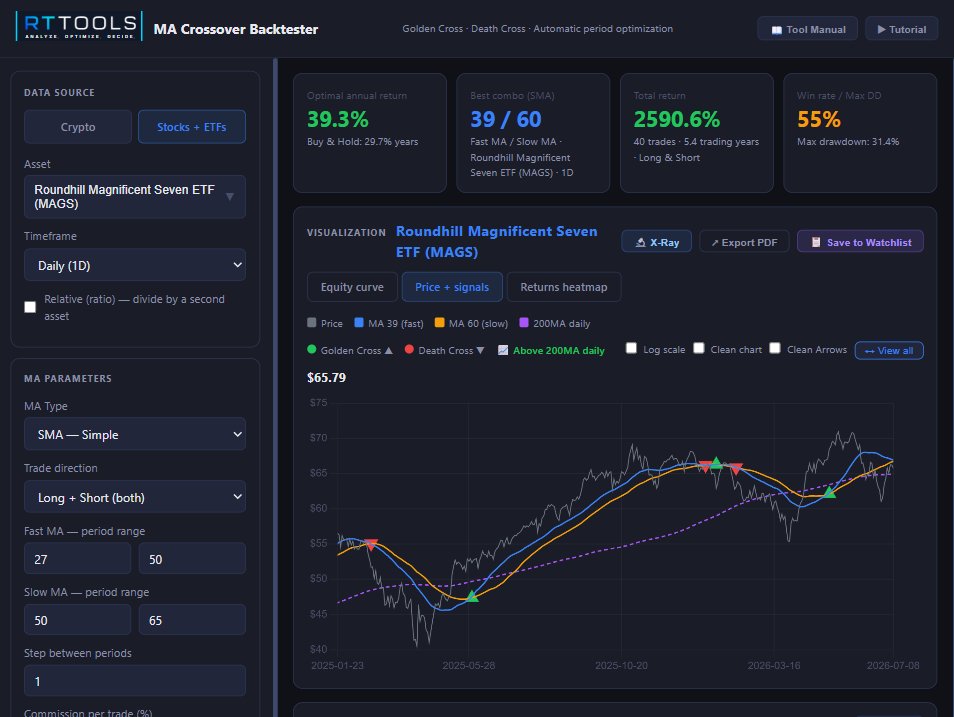
Task: Switch to the Equity curve tab
Action: click(x=352, y=287)
